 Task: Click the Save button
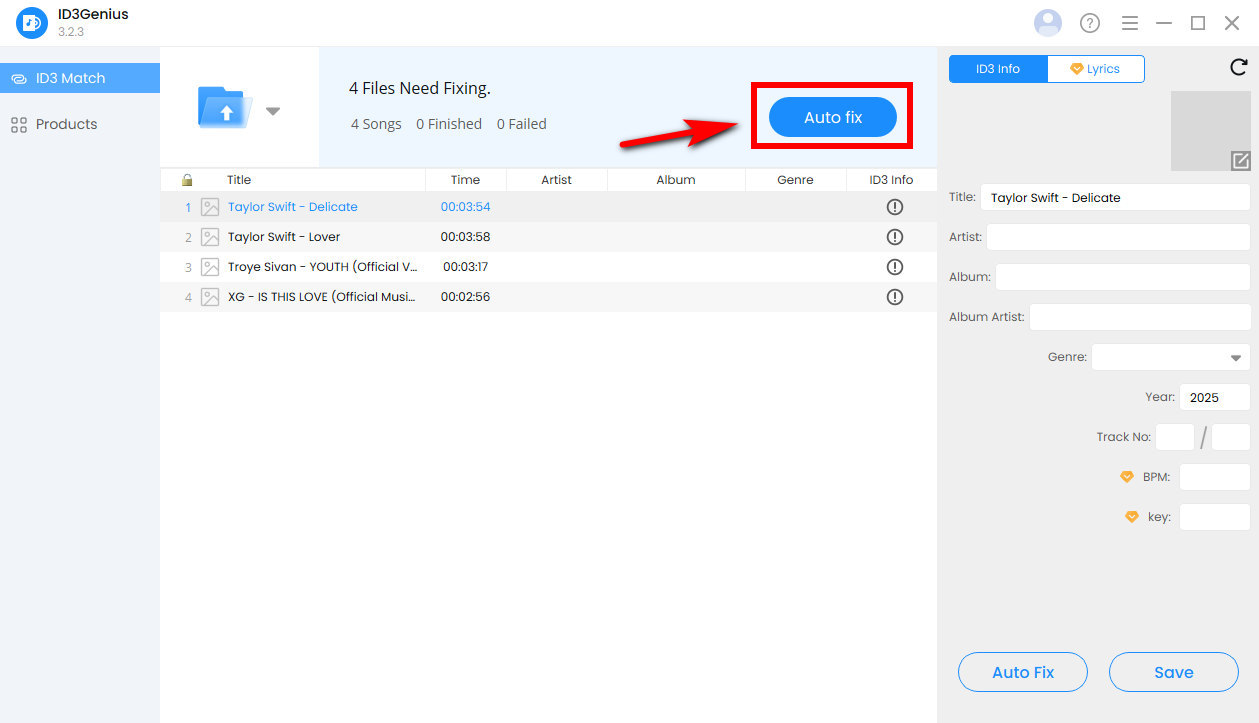pos(1174,672)
